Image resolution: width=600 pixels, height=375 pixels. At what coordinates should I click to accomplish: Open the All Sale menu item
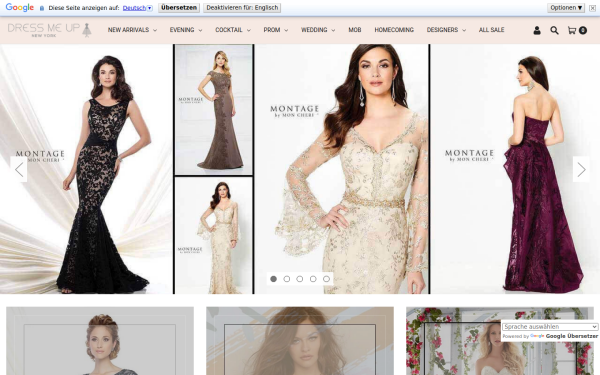(x=491, y=30)
